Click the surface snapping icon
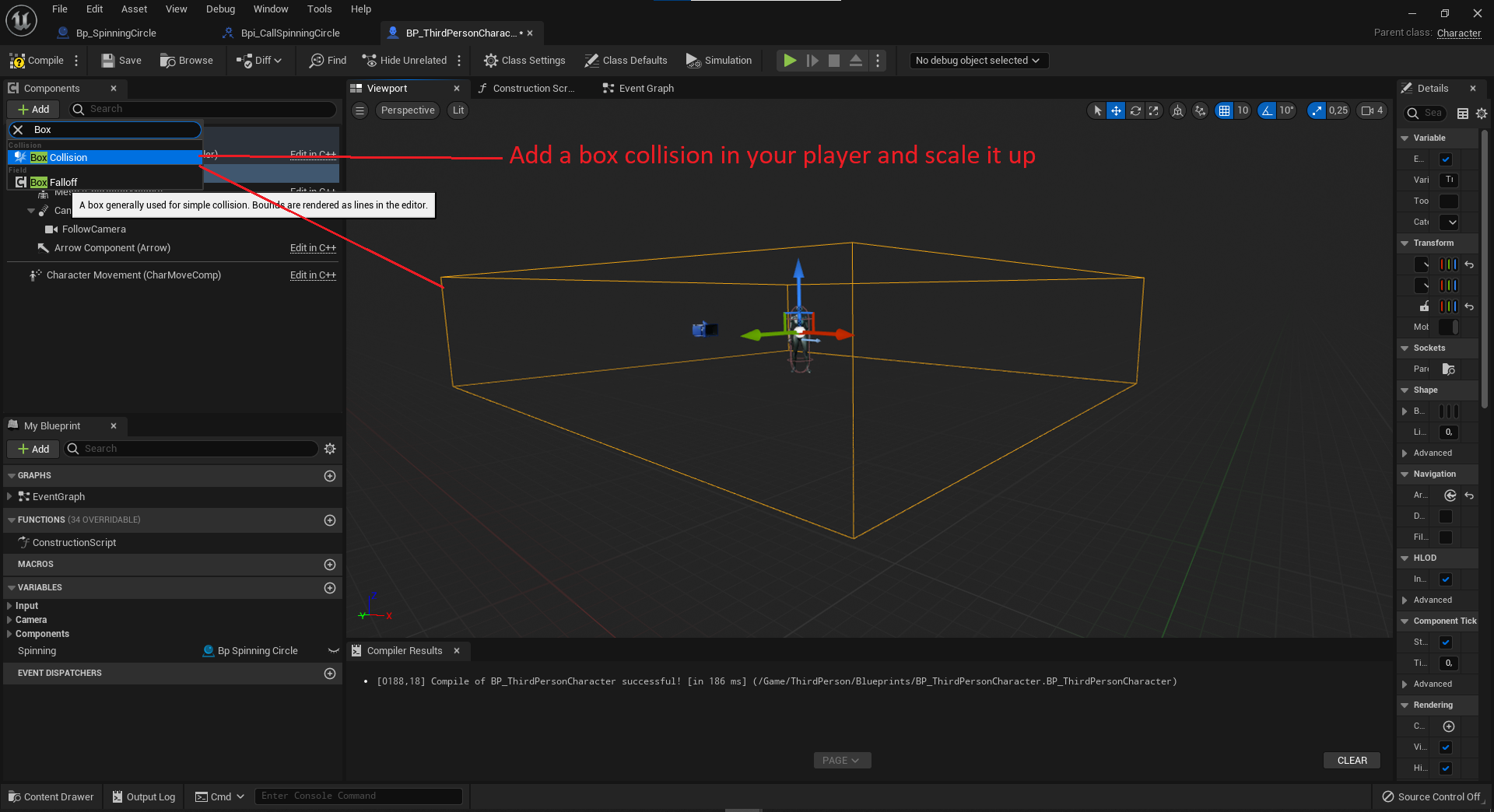1494x812 pixels. [1201, 110]
